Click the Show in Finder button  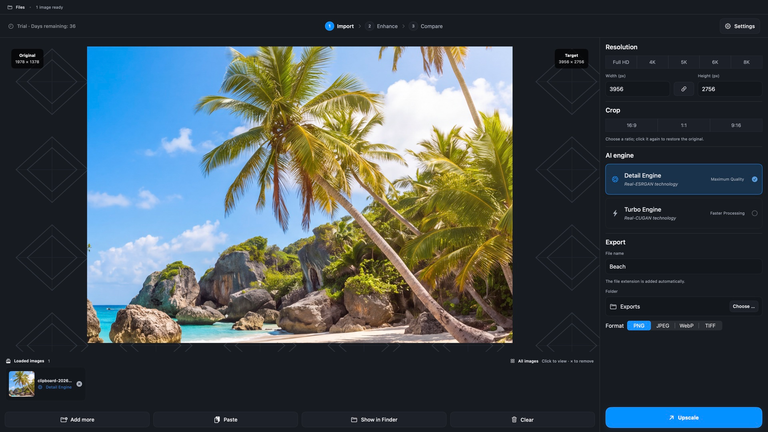point(374,420)
